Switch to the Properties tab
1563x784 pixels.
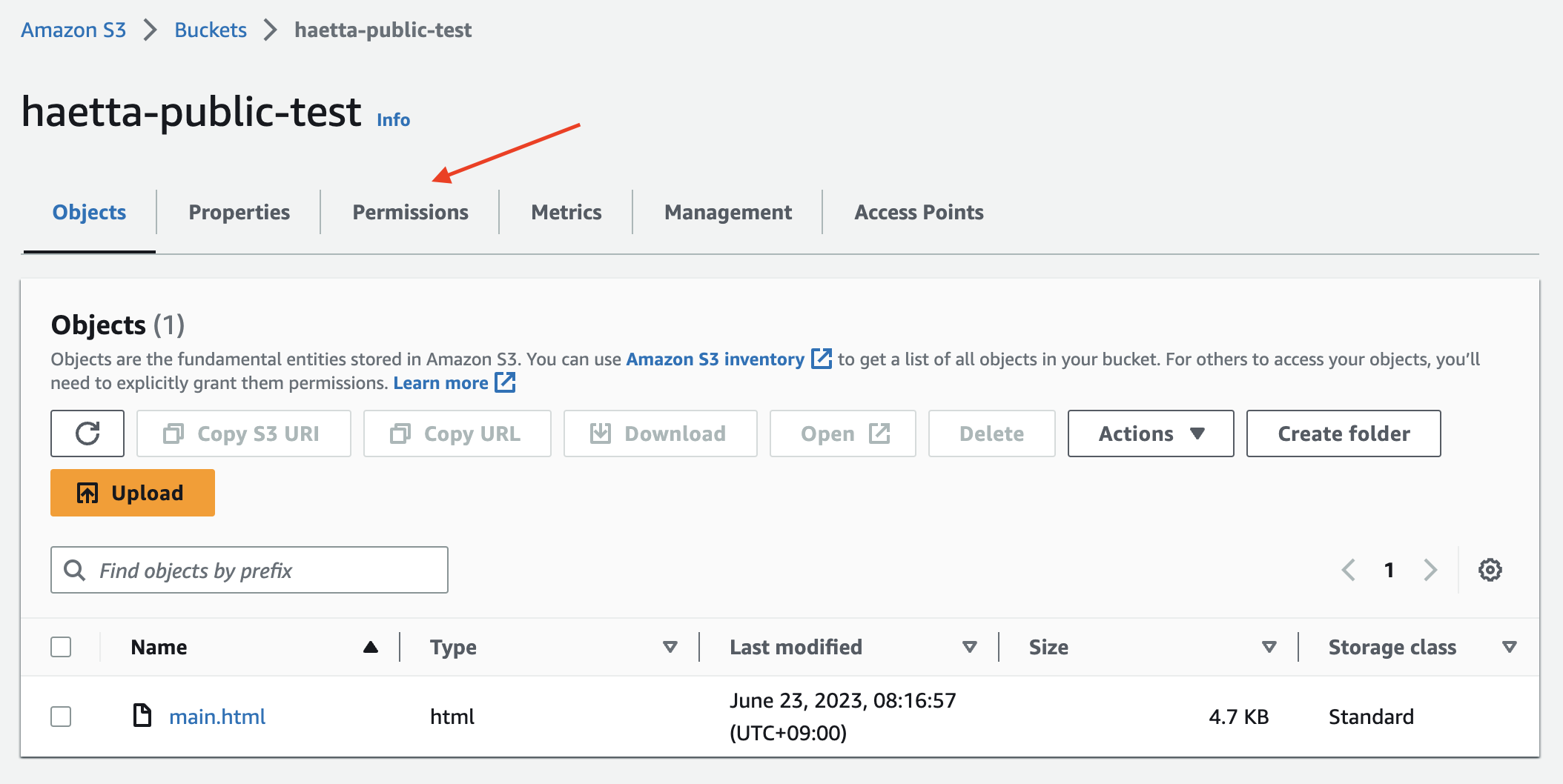coord(239,212)
